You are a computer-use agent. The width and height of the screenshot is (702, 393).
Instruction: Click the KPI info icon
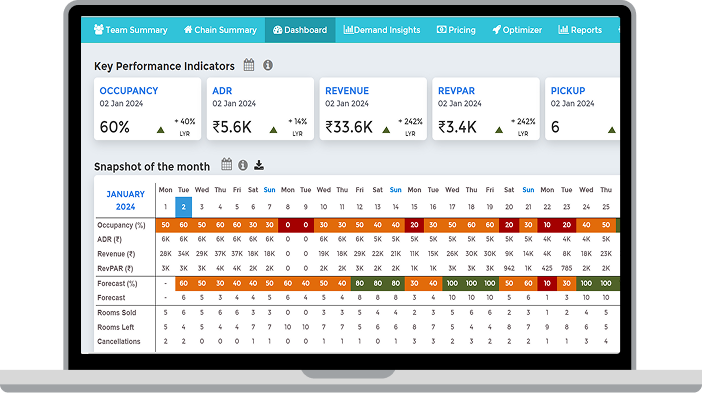tap(268, 65)
